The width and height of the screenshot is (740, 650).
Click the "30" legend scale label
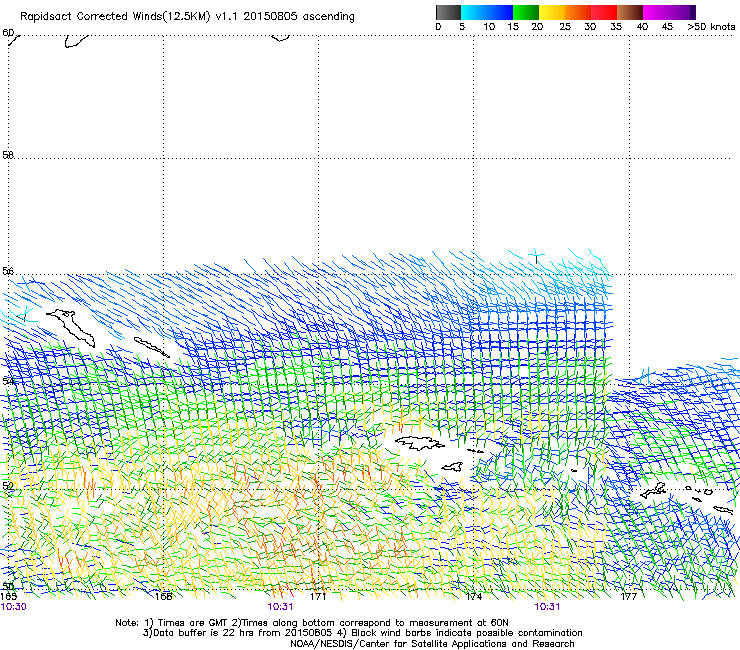590,27
